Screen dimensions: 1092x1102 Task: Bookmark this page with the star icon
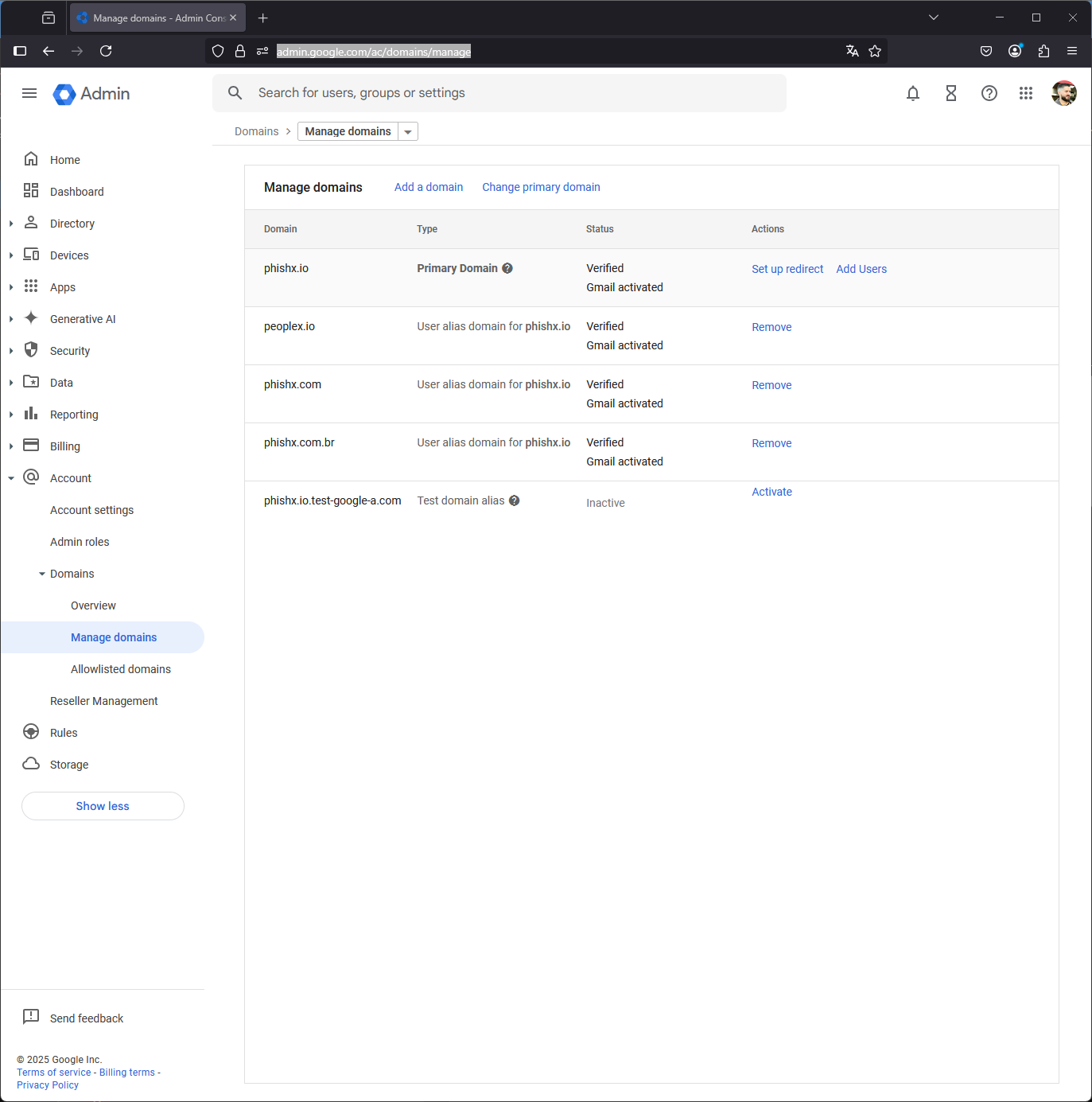[875, 51]
